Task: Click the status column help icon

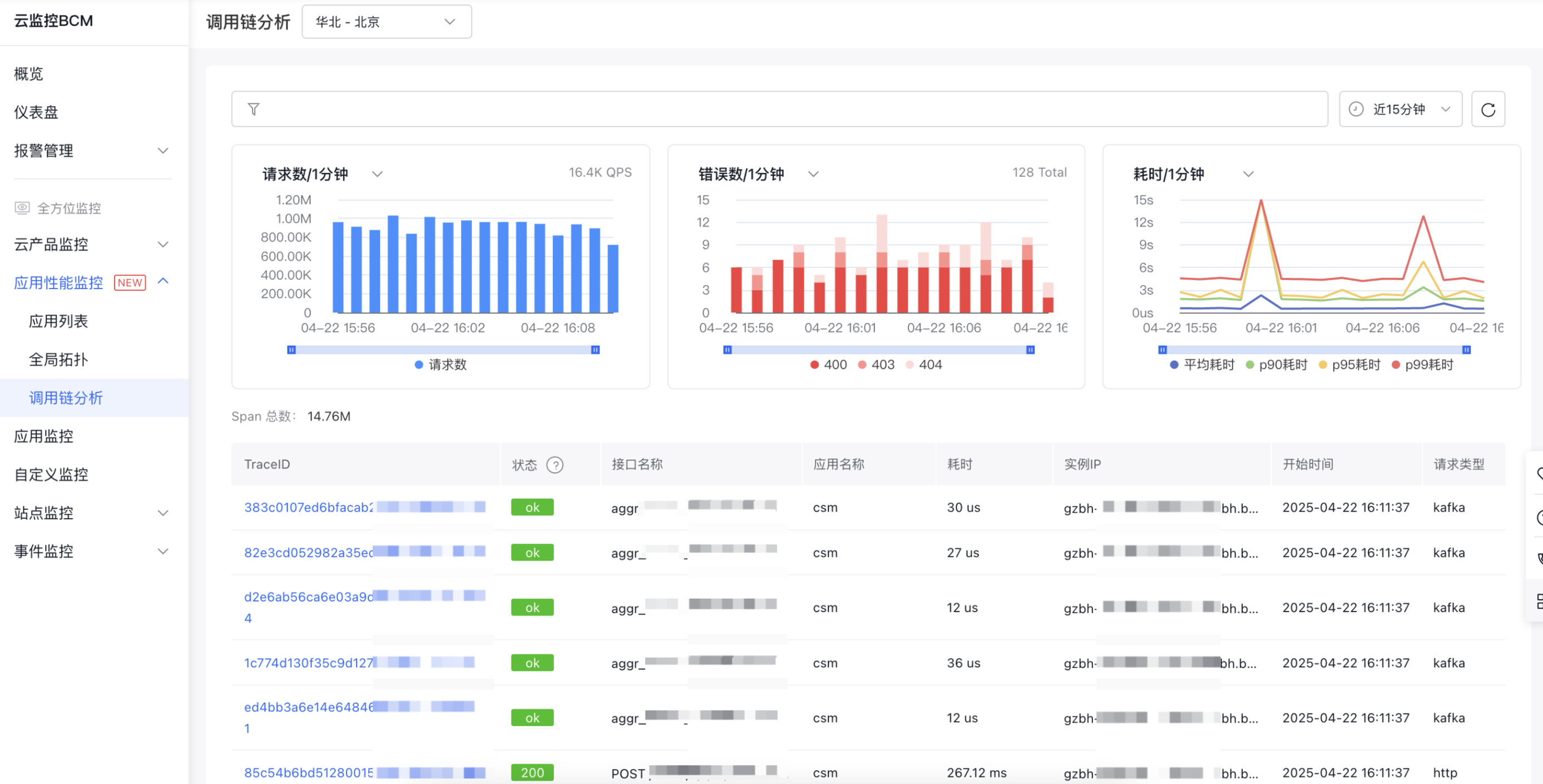Action: click(x=555, y=465)
